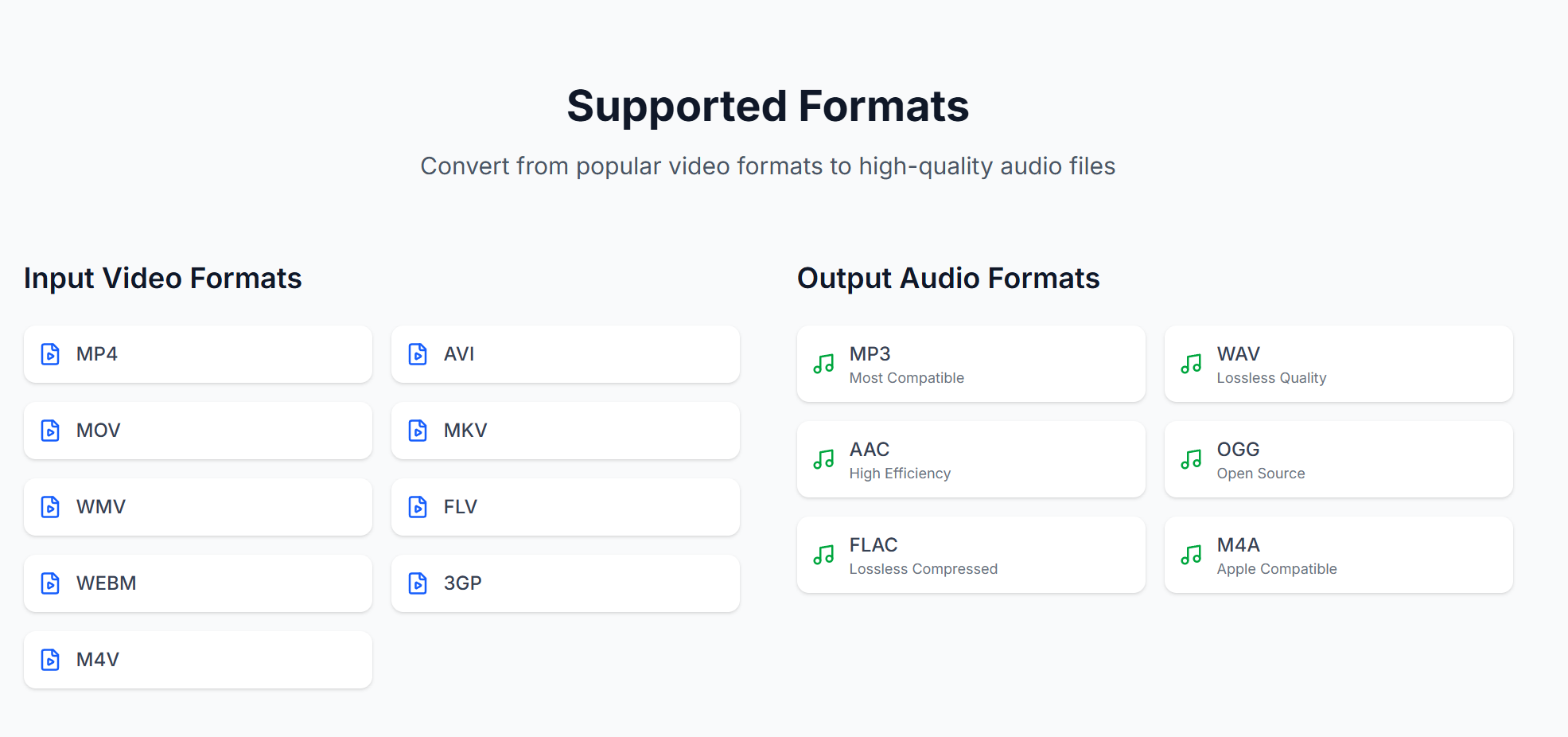1568x737 pixels.
Task: Choose MP3 Most Compatible output format
Action: tap(971, 364)
